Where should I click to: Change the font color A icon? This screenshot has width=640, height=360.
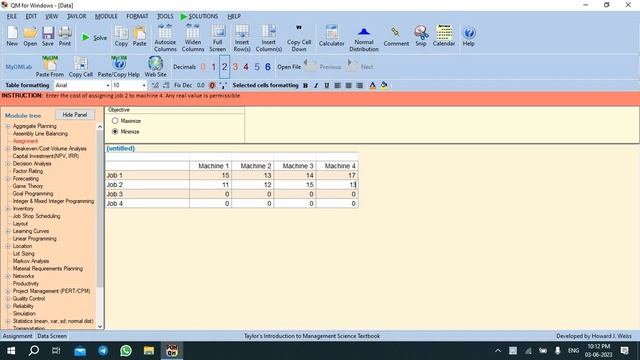point(372,85)
